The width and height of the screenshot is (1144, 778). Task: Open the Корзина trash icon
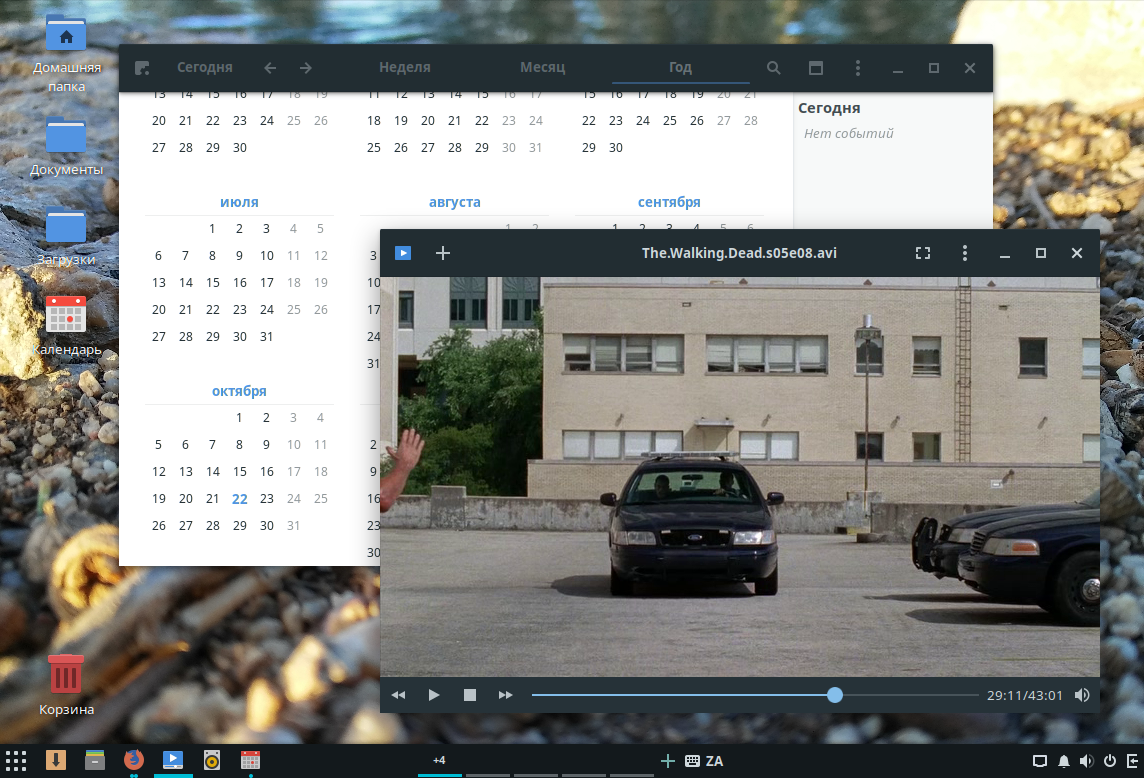point(66,685)
